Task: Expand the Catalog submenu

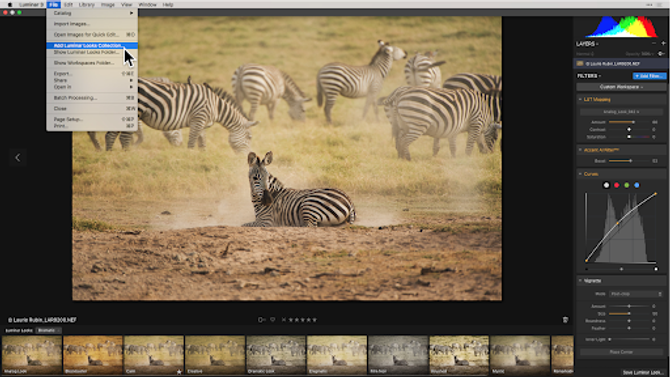Action: coord(92,13)
